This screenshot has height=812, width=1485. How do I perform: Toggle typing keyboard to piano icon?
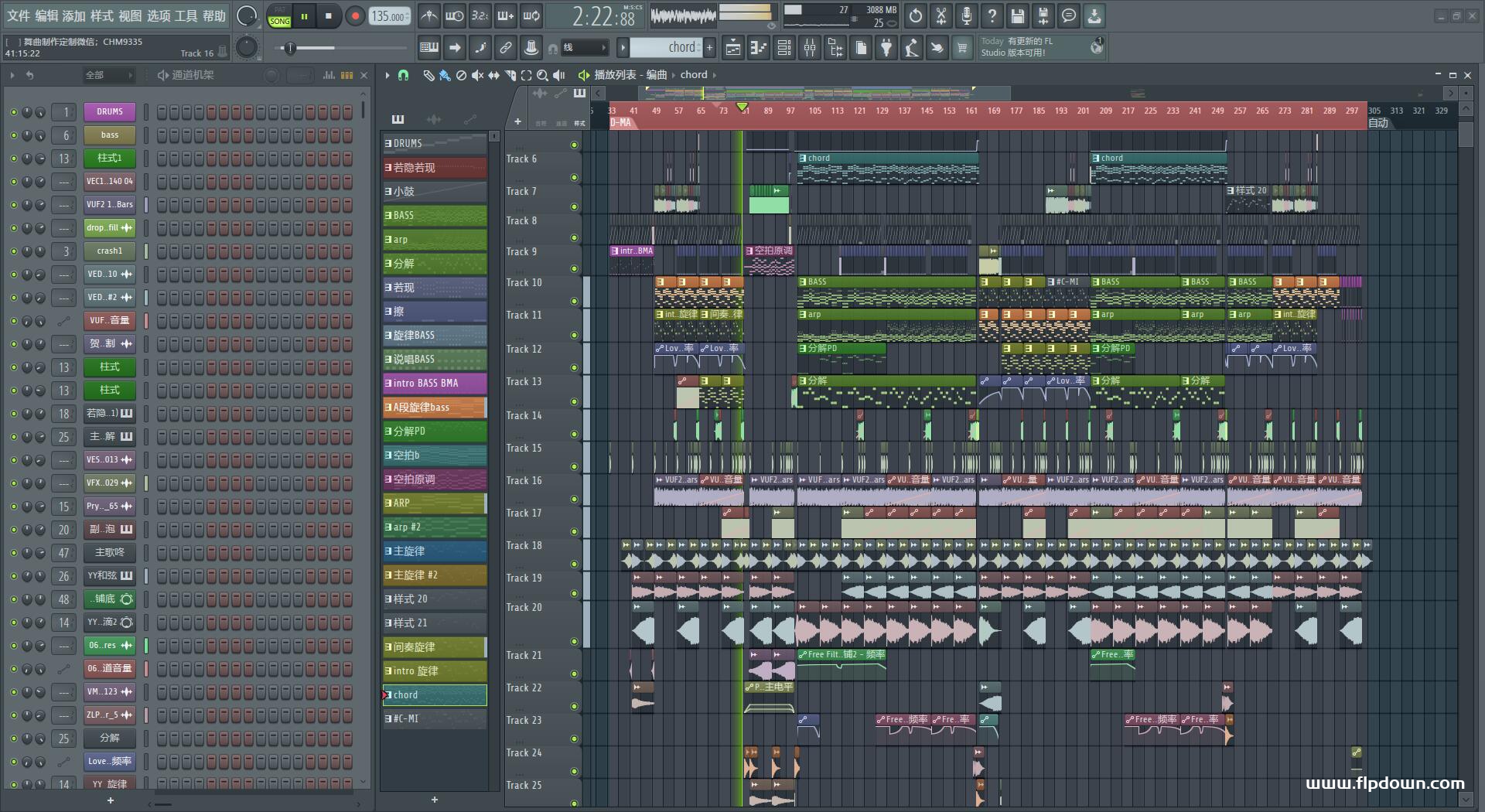tap(429, 48)
